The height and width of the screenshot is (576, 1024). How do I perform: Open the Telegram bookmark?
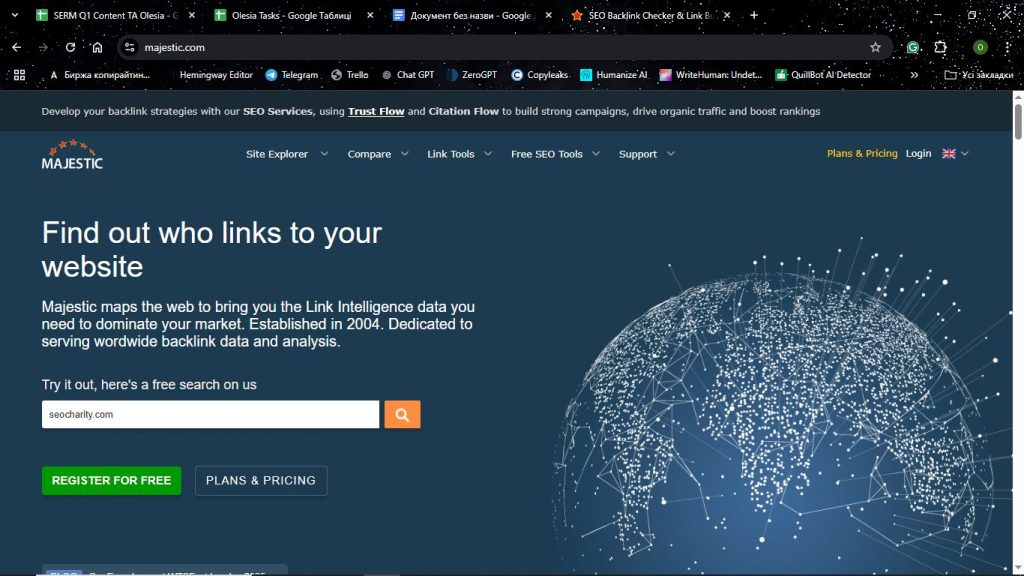[291, 75]
